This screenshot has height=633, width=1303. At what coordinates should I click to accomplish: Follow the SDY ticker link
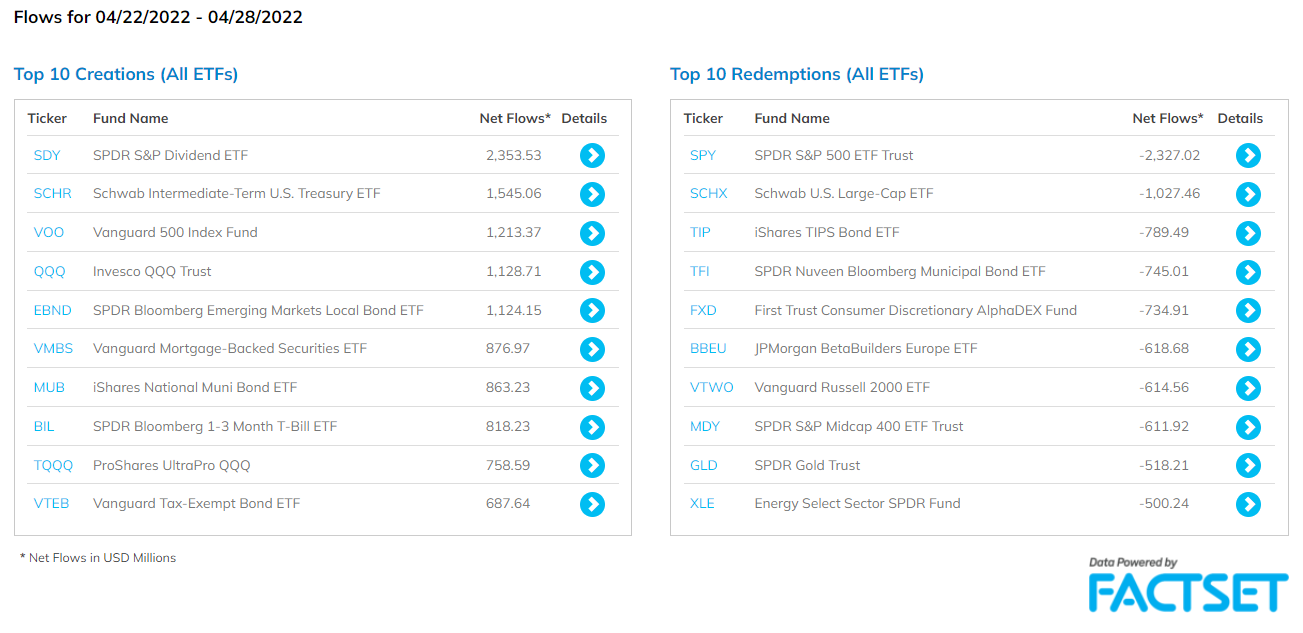[47, 155]
